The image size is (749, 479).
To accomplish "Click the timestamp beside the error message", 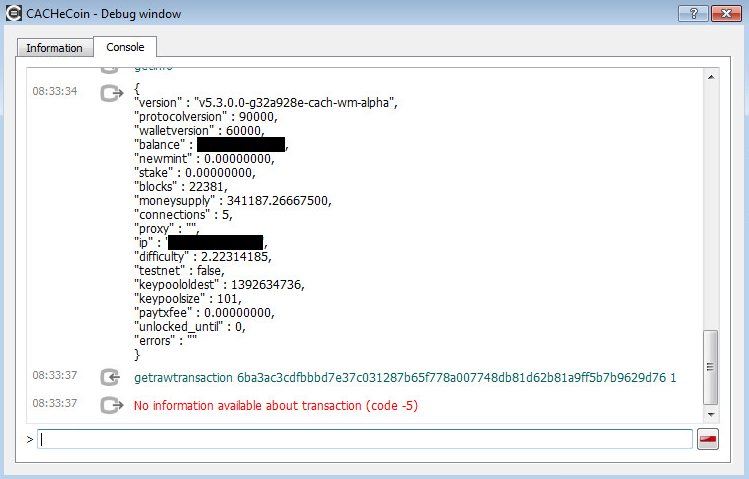I will pyautogui.click(x=54, y=404).
